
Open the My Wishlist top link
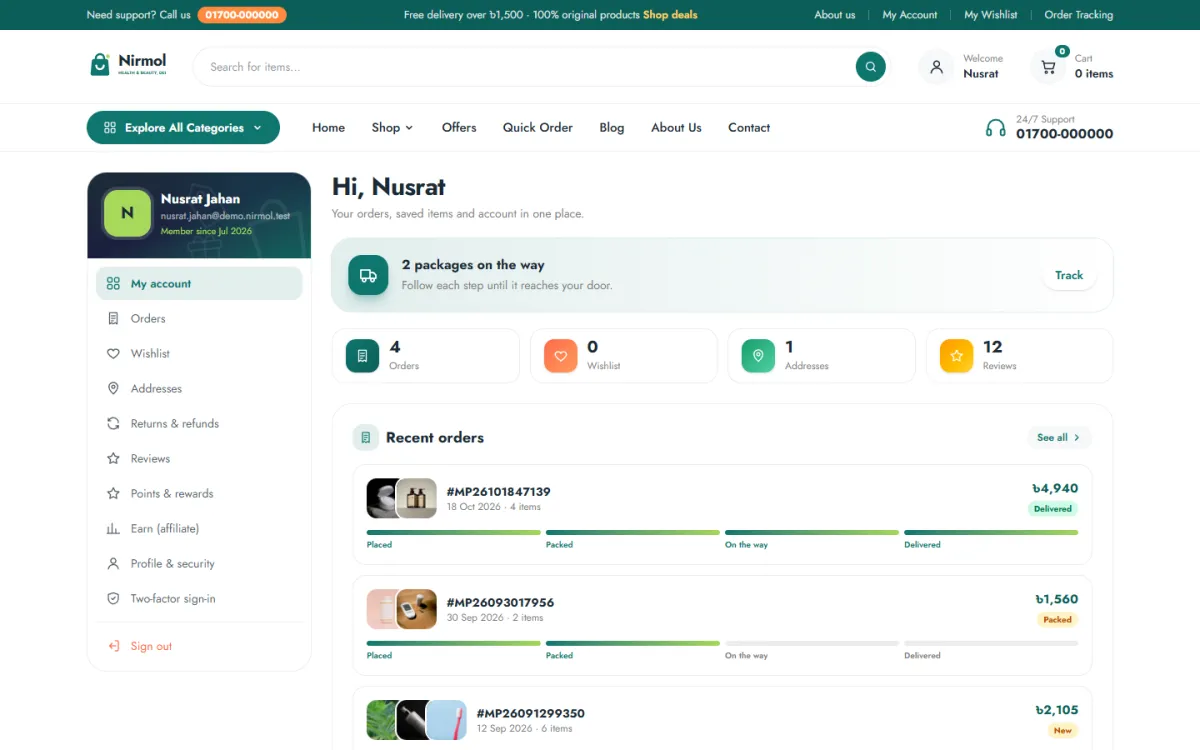[991, 15]
